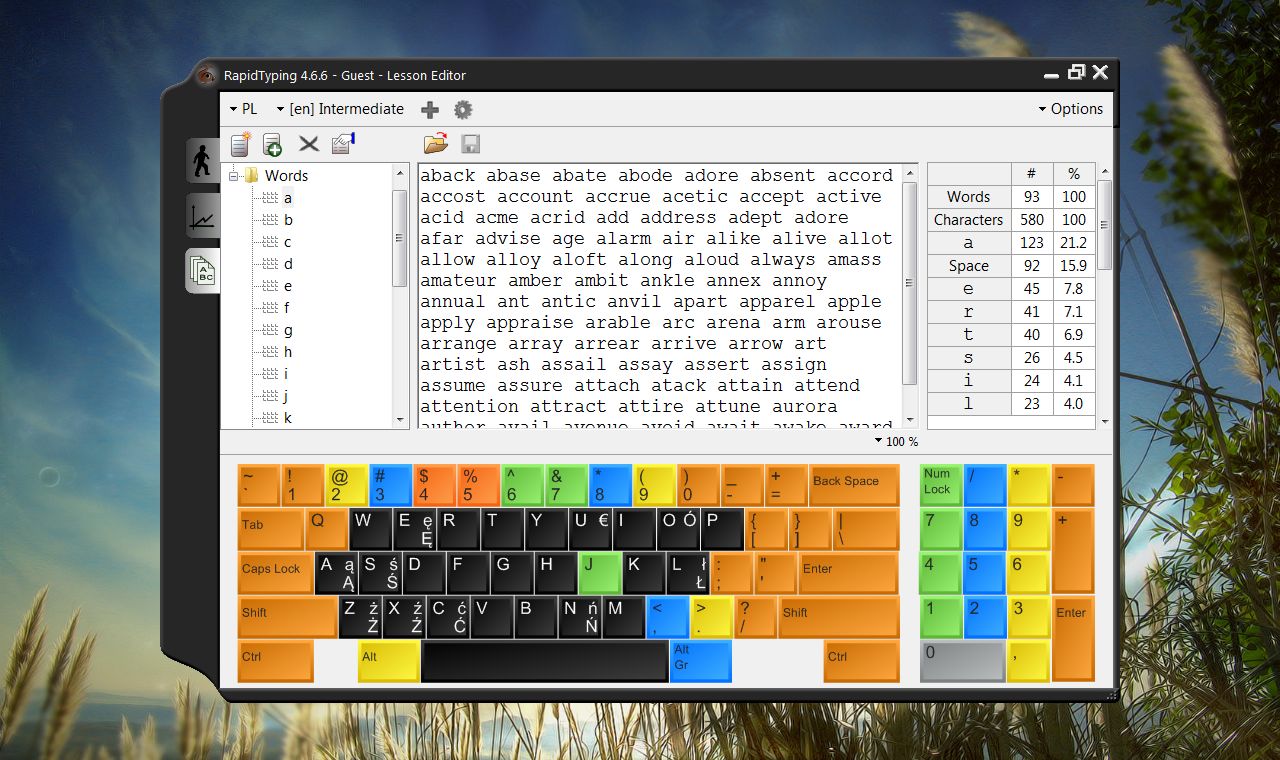Select lesson 'c' in Words tree
The height and width of the screenshot is (760, 1280).
click(x=288, y=242)
